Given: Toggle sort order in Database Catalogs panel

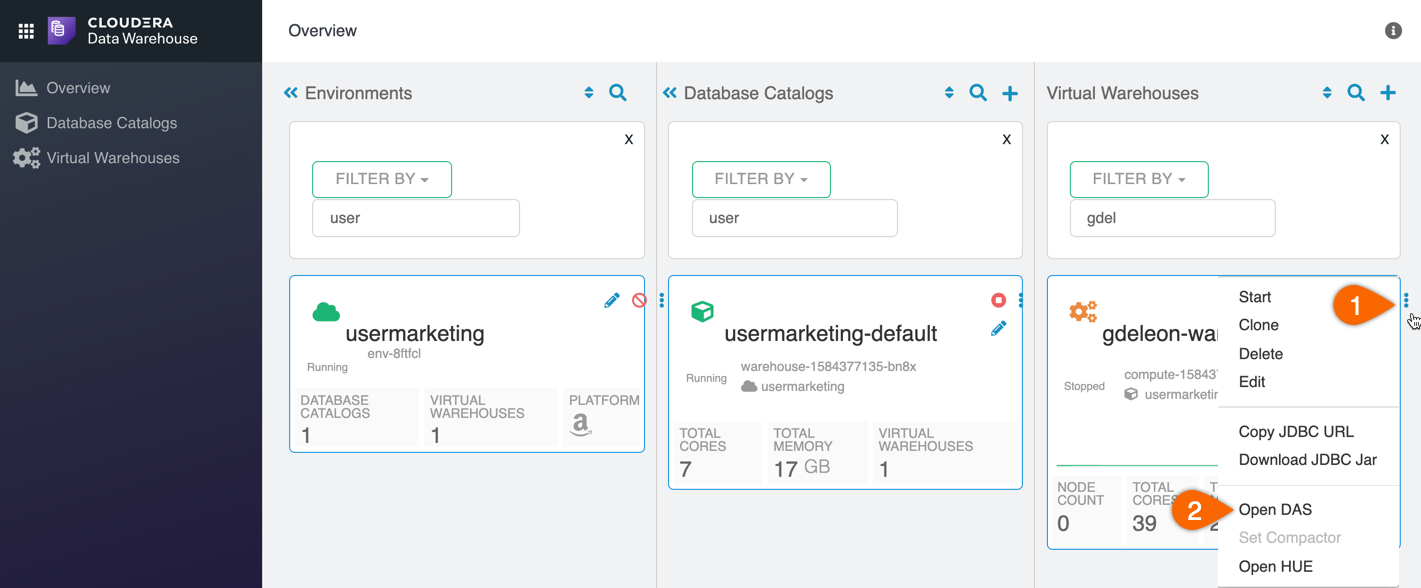Looking at the screenshot, I should coord(949,93).
